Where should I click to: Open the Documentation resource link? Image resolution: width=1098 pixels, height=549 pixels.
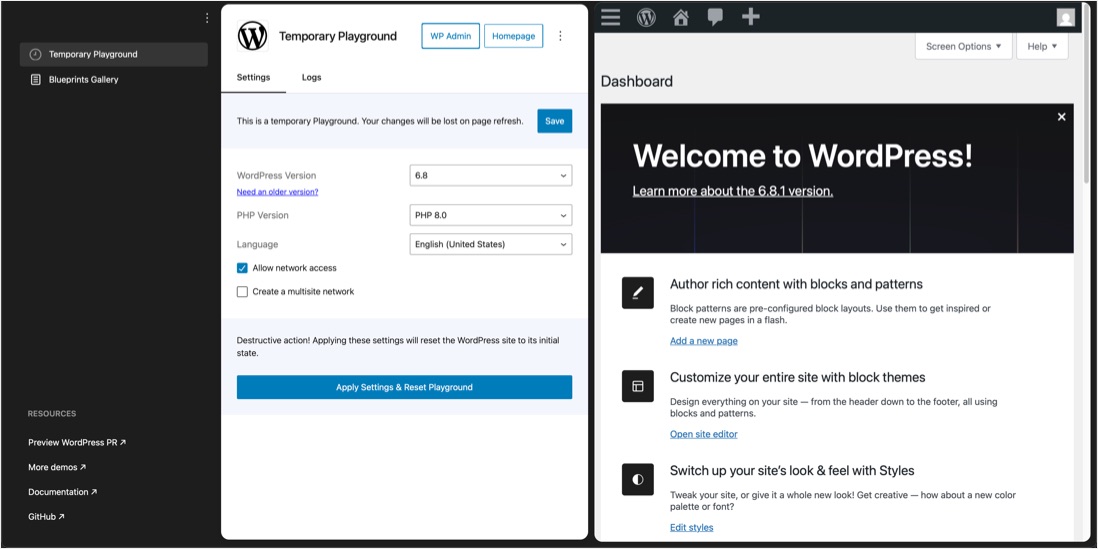(62, 492)
